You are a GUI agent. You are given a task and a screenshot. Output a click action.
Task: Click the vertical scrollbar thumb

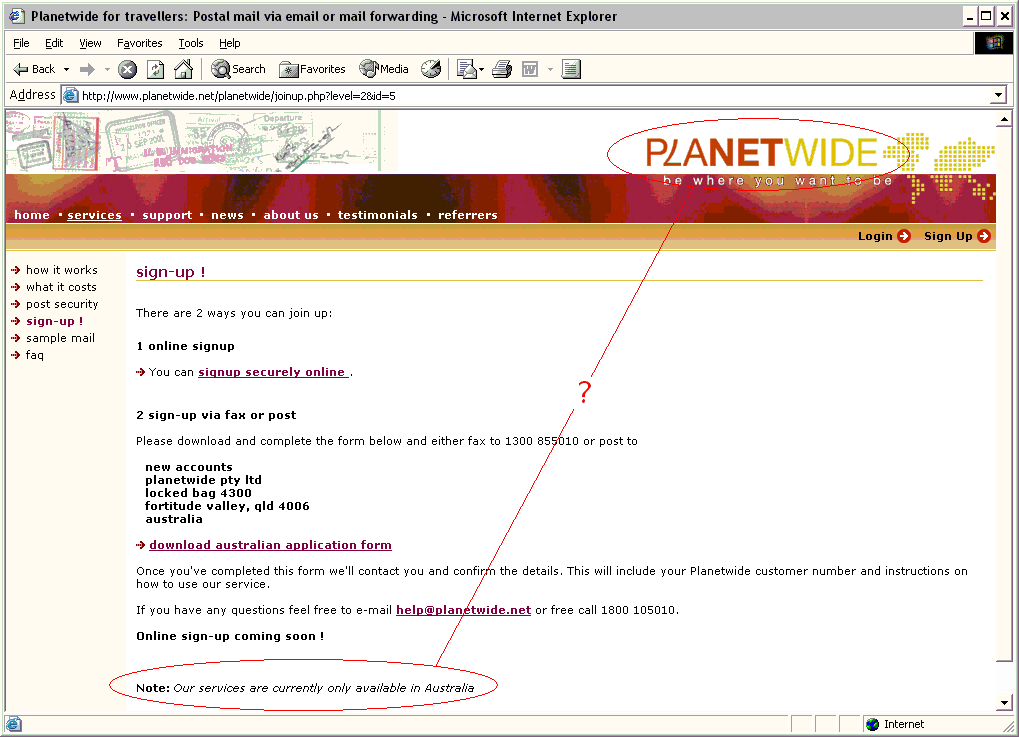1004,394
